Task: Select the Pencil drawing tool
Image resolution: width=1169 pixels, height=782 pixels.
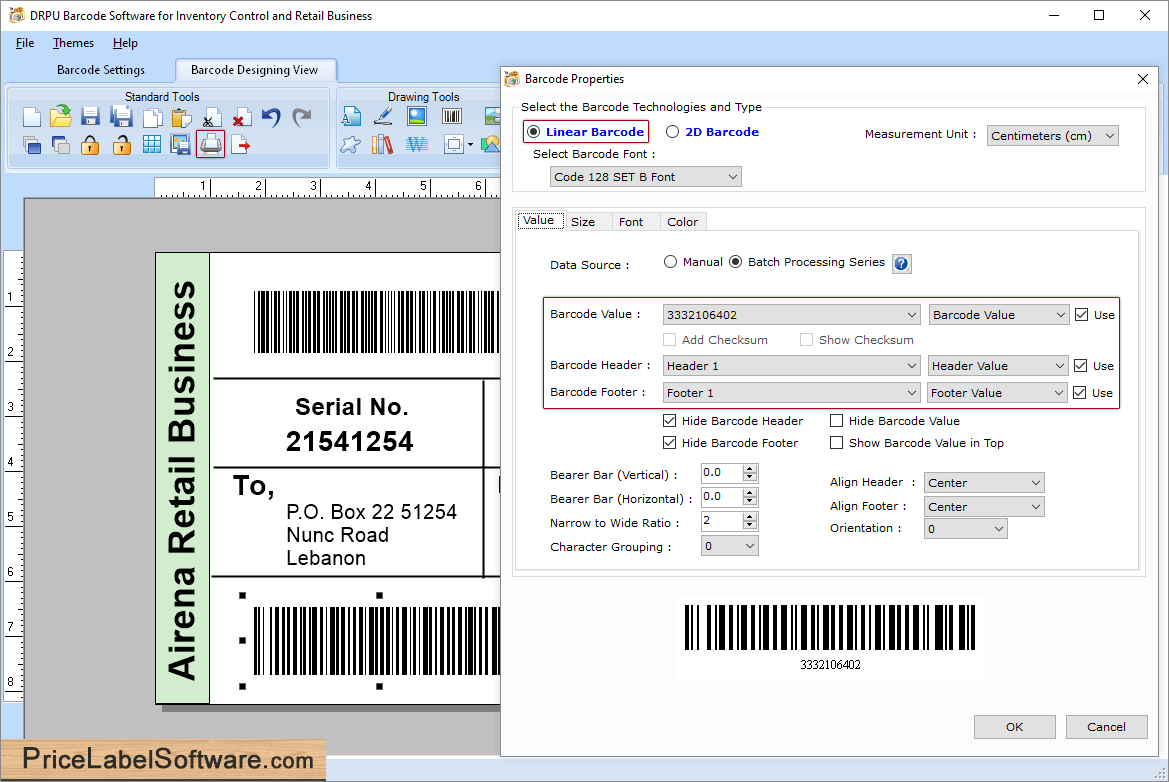Action: [x=383, y=117]
